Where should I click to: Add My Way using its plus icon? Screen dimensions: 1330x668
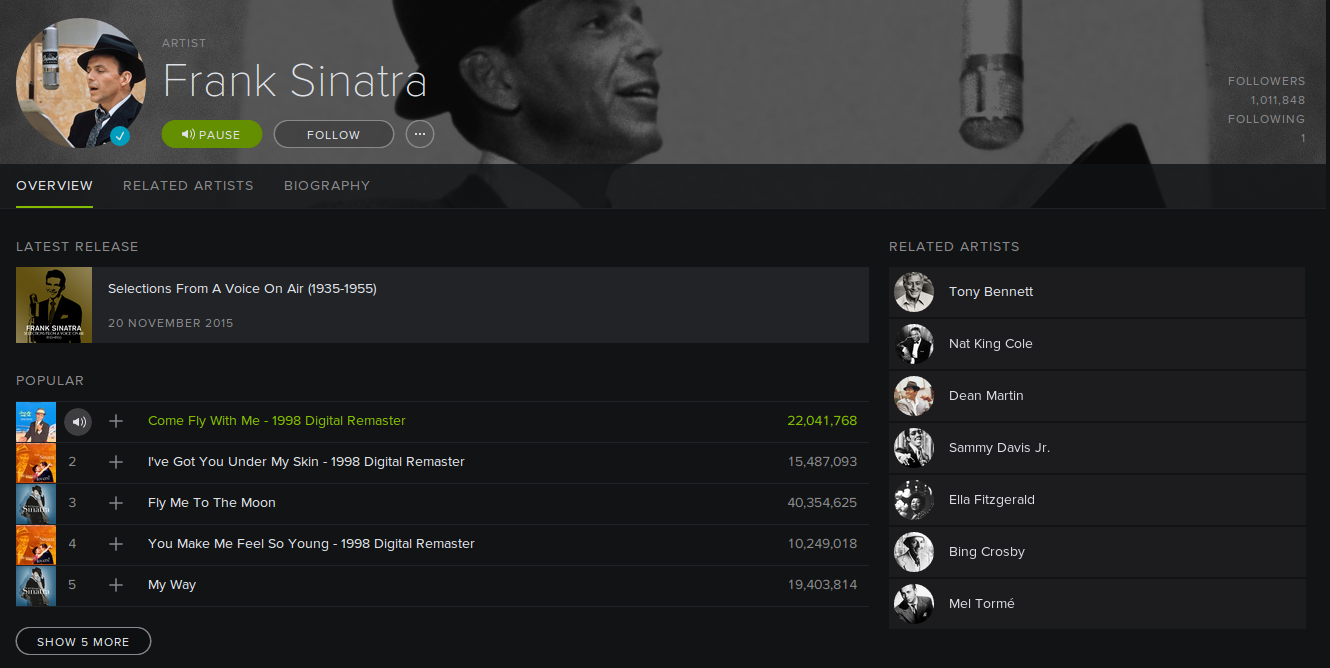(x=116, y=585)
